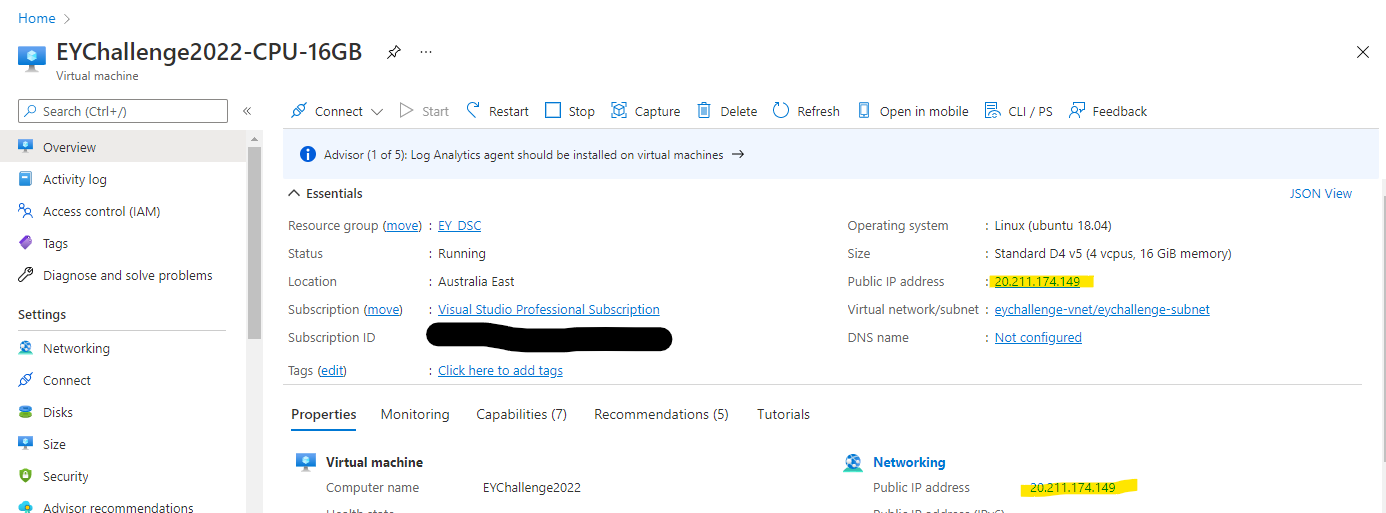Switch to the Monitoring tab
Viewport: 1386px width, 513px height.
pyautogui.click(x=415, y=414)
